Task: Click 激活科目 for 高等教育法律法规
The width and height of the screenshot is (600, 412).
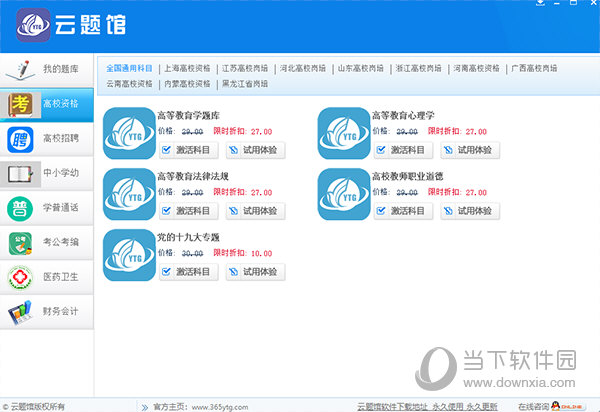Action: [x=189, y=211]
